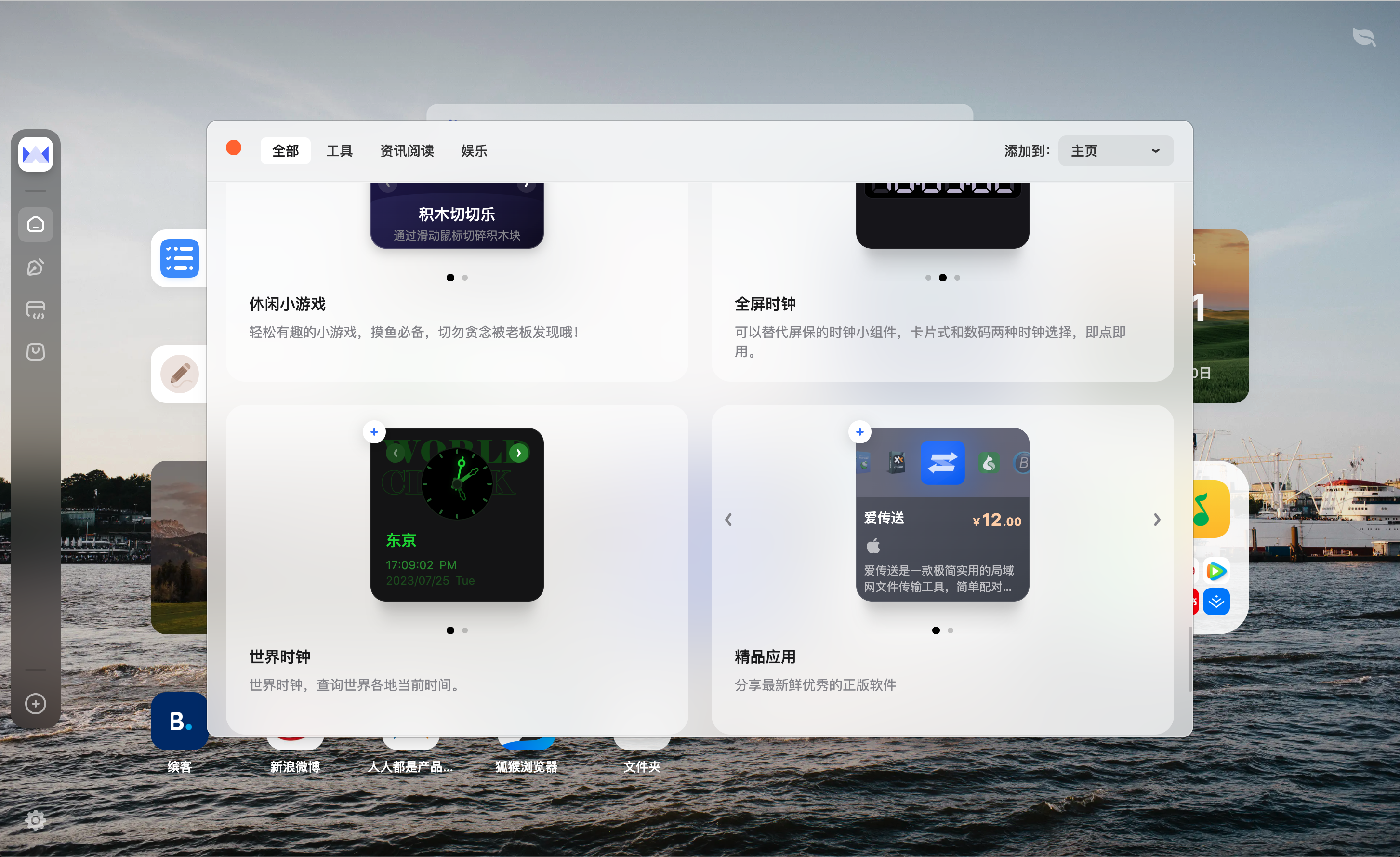This screenshot has width=1400, height=857.
Task: Add World Clock widget with plus badge
Action: pyautogui.click(x=374, y=432)
